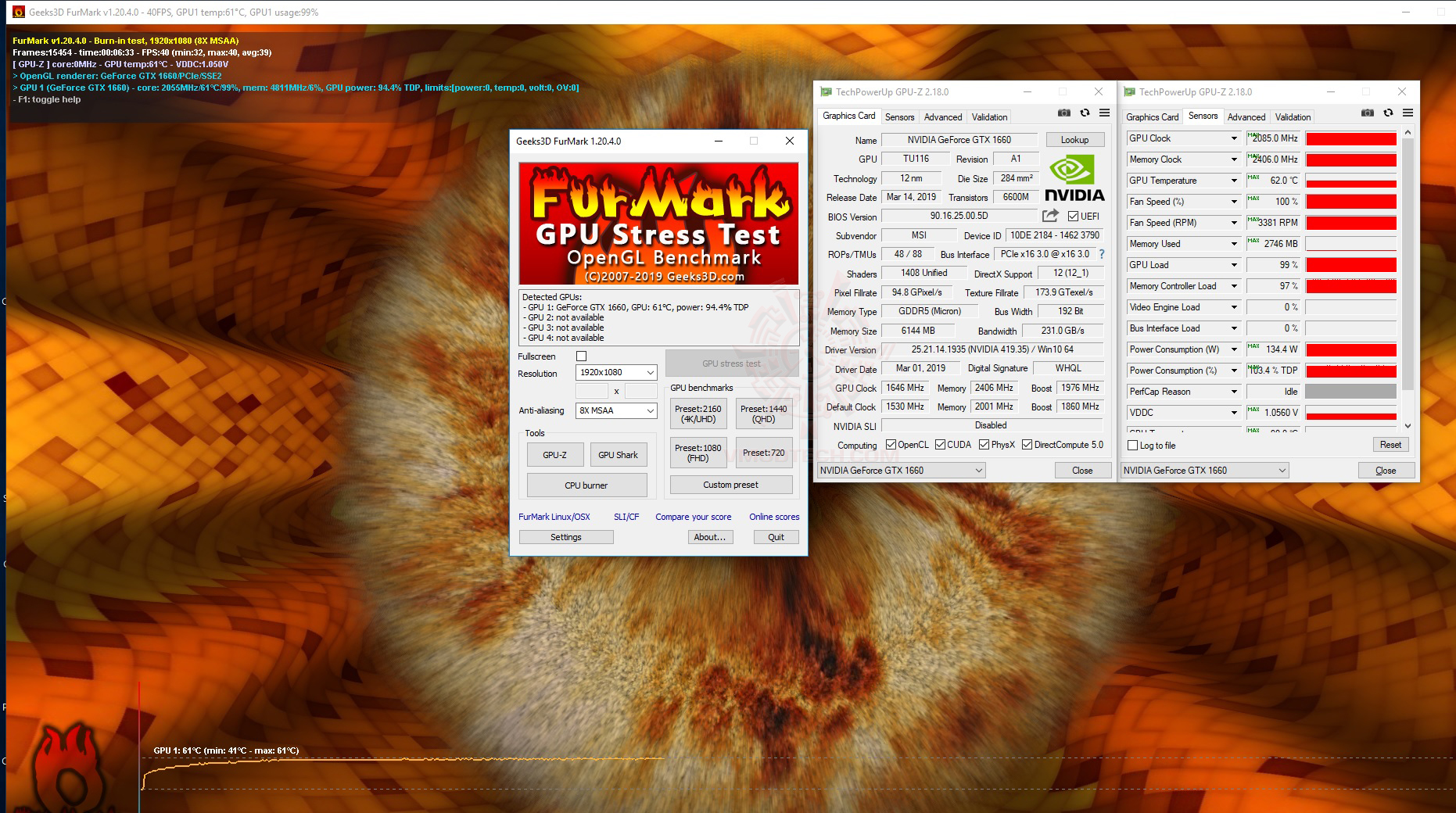The image size is (1456, 813).
Task: Click the GPU Temperature sensor graph bar
Action: [x=1351, y=181]
